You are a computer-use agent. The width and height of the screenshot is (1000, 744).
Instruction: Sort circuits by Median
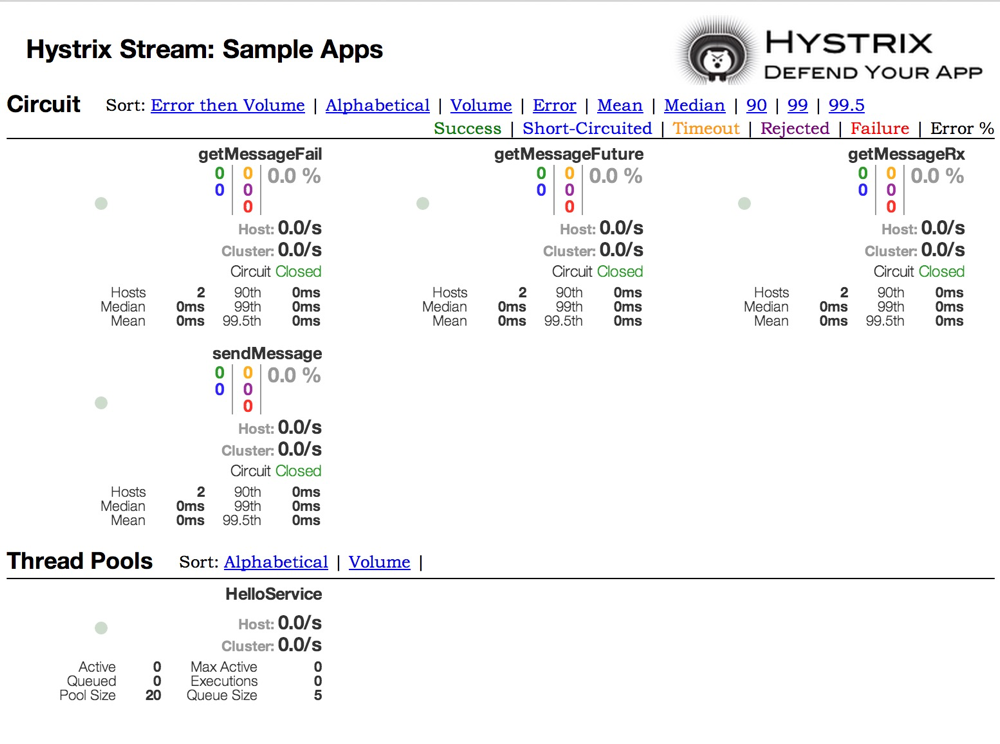tap(695, 105)
